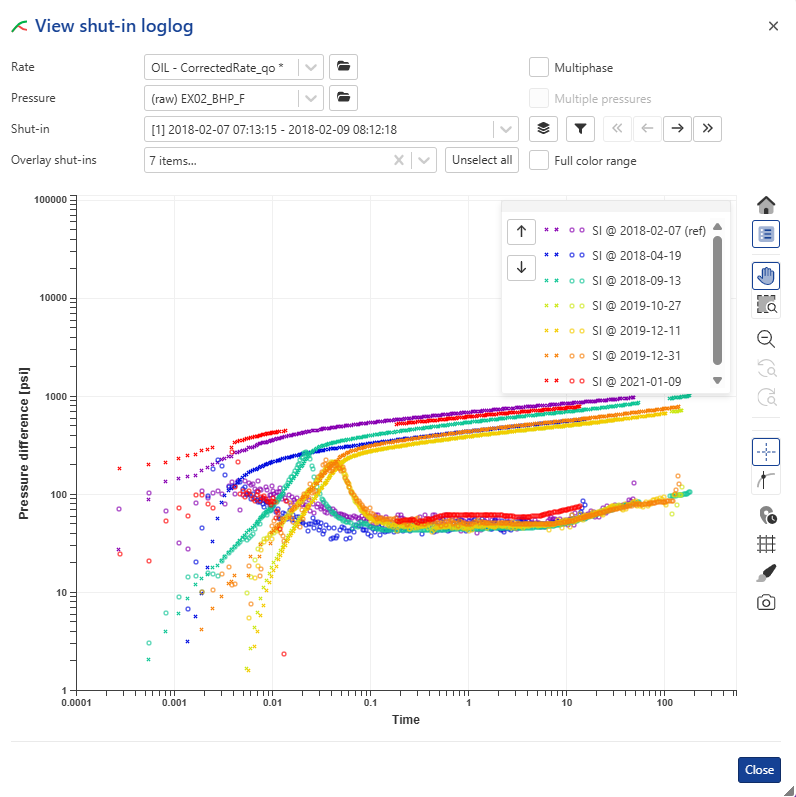The image size is (796, 797).
Task: Select SI @ 2019-12-31 legend entry
Action: pyautogui.click(x=636, y=355)
